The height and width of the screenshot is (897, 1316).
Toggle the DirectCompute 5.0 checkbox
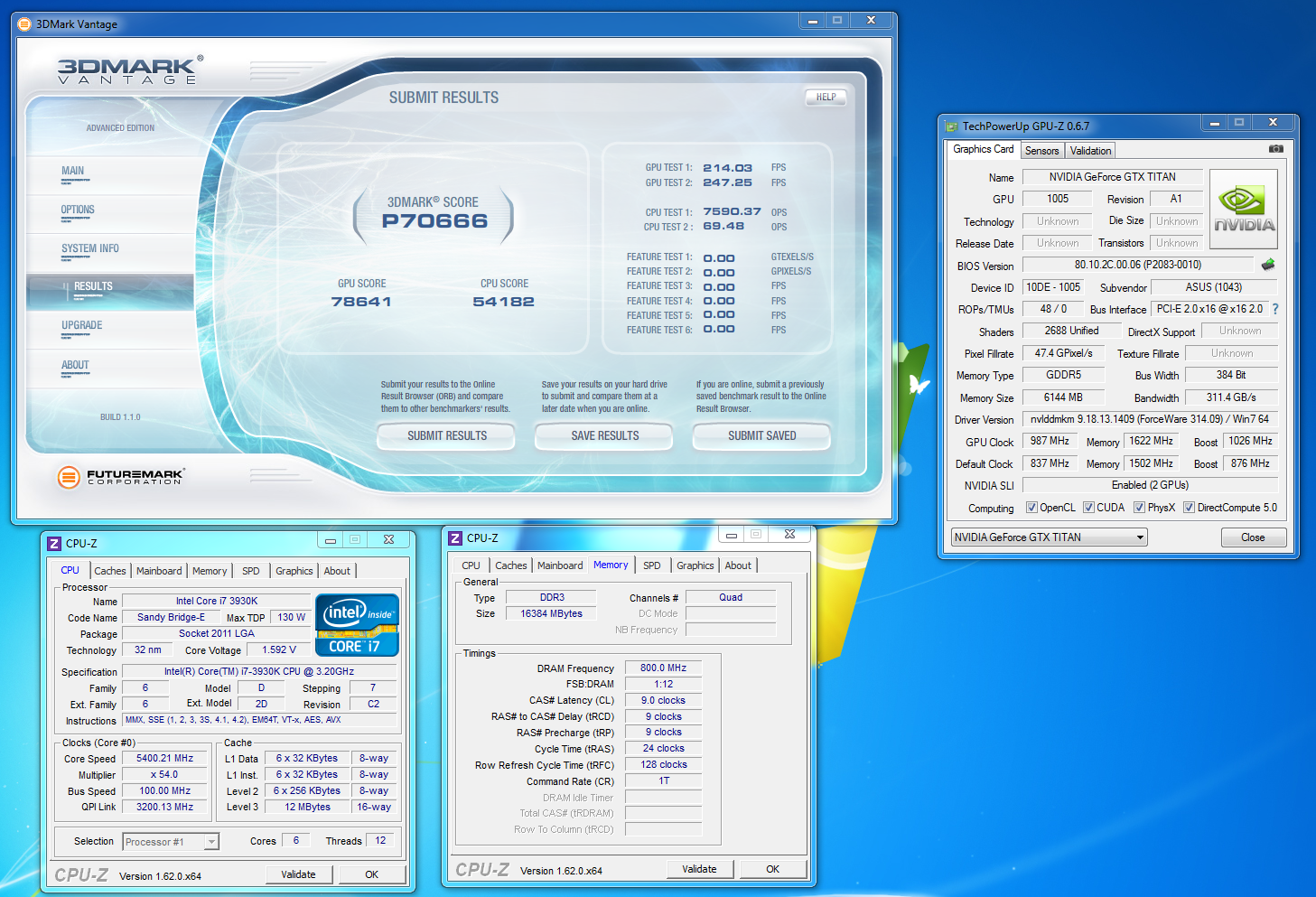point(1189,508)
